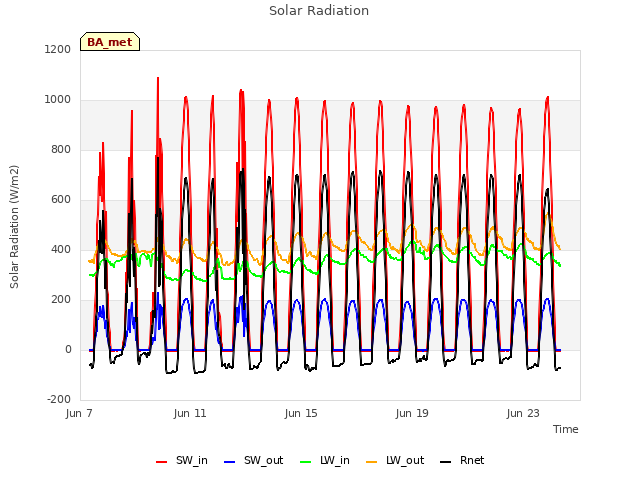Click the 200 y-axis tick label

(61, 300)
